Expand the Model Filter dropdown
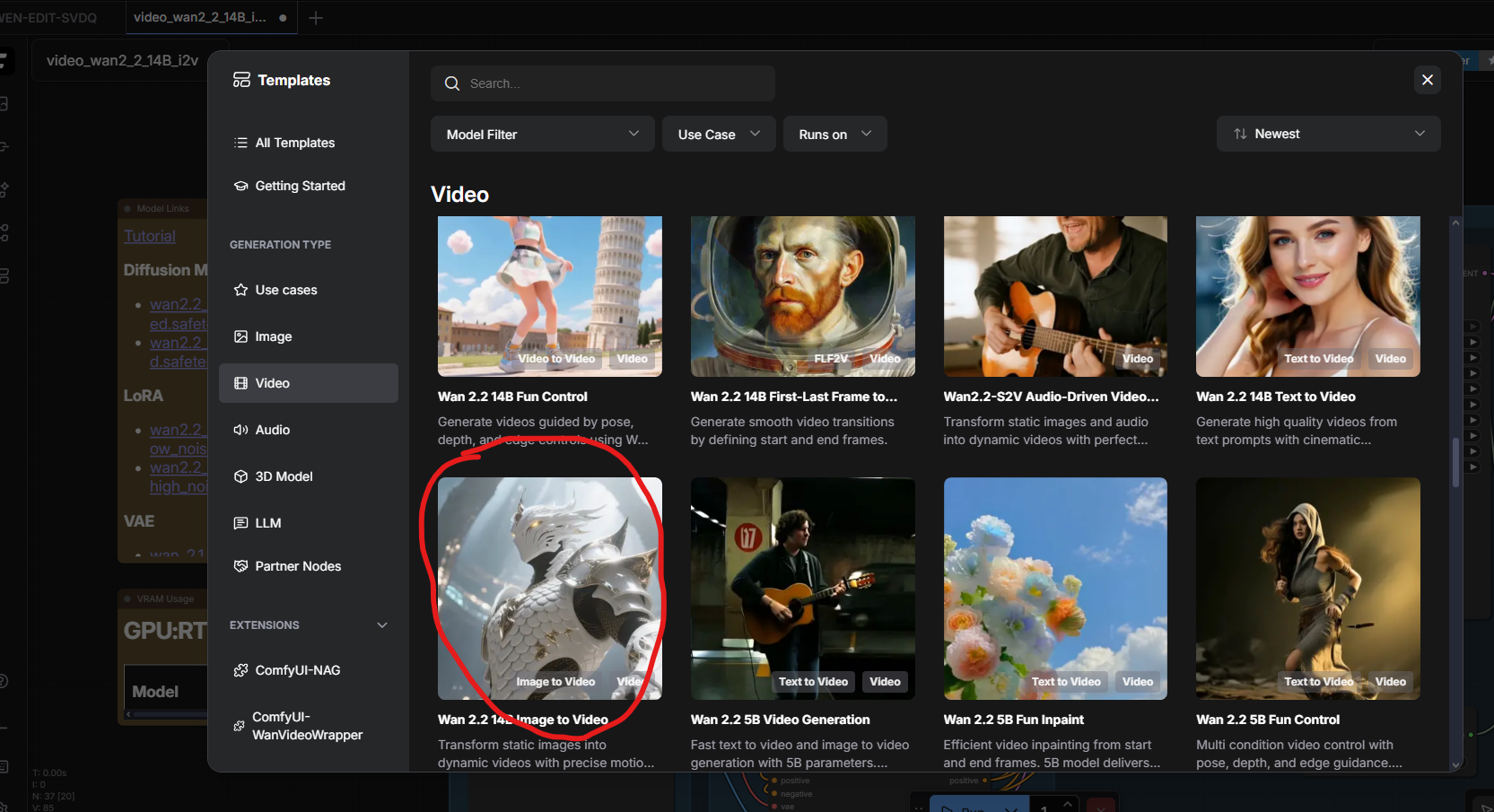The width and height of the screenshot is (1494, 812). tap(542, 134)
